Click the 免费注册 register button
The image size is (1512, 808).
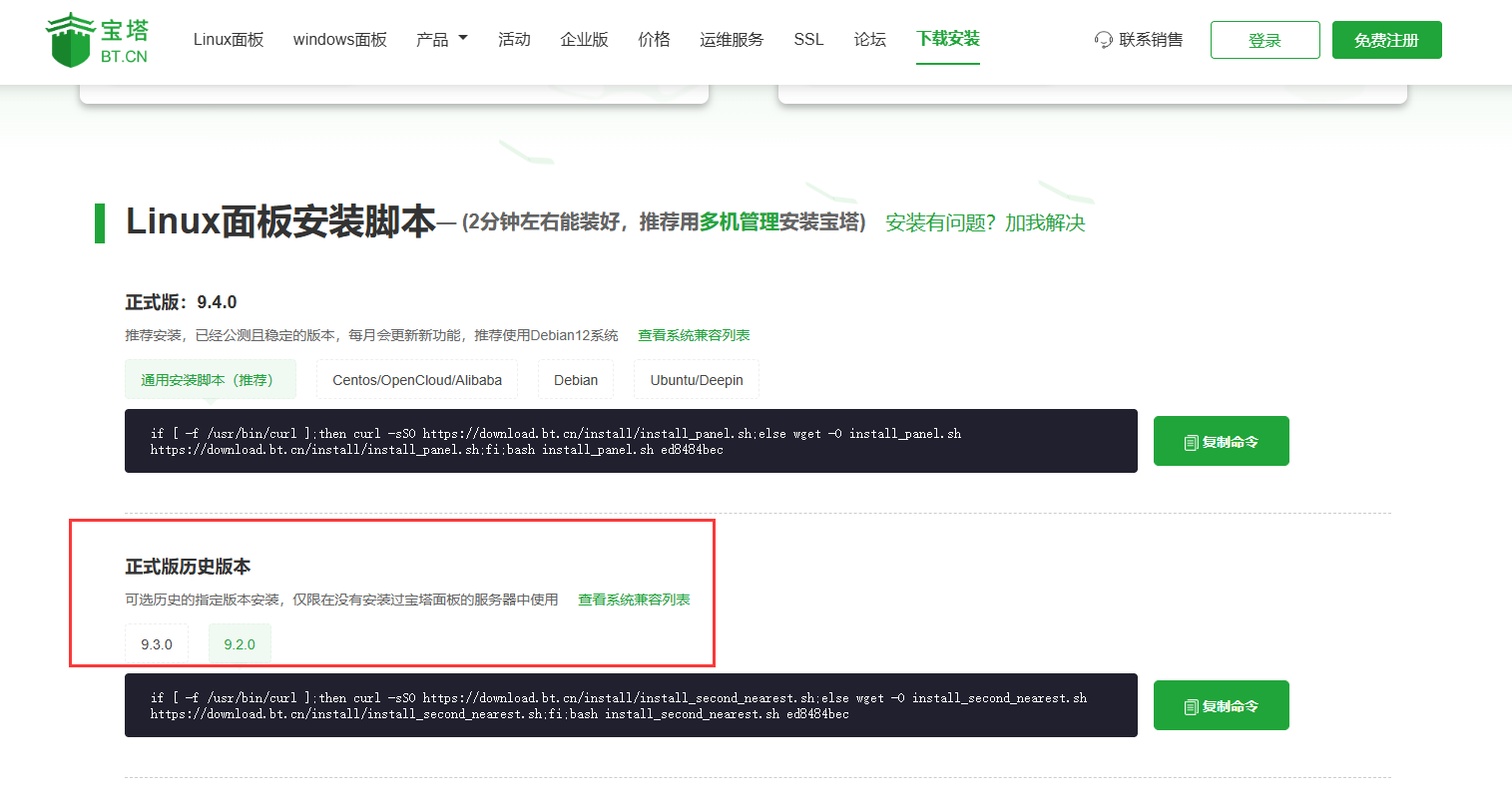[x=1386, y=40]
